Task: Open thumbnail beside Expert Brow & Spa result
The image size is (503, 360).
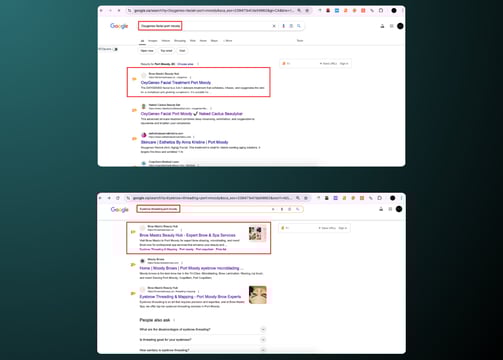Action: pos(257,234)
